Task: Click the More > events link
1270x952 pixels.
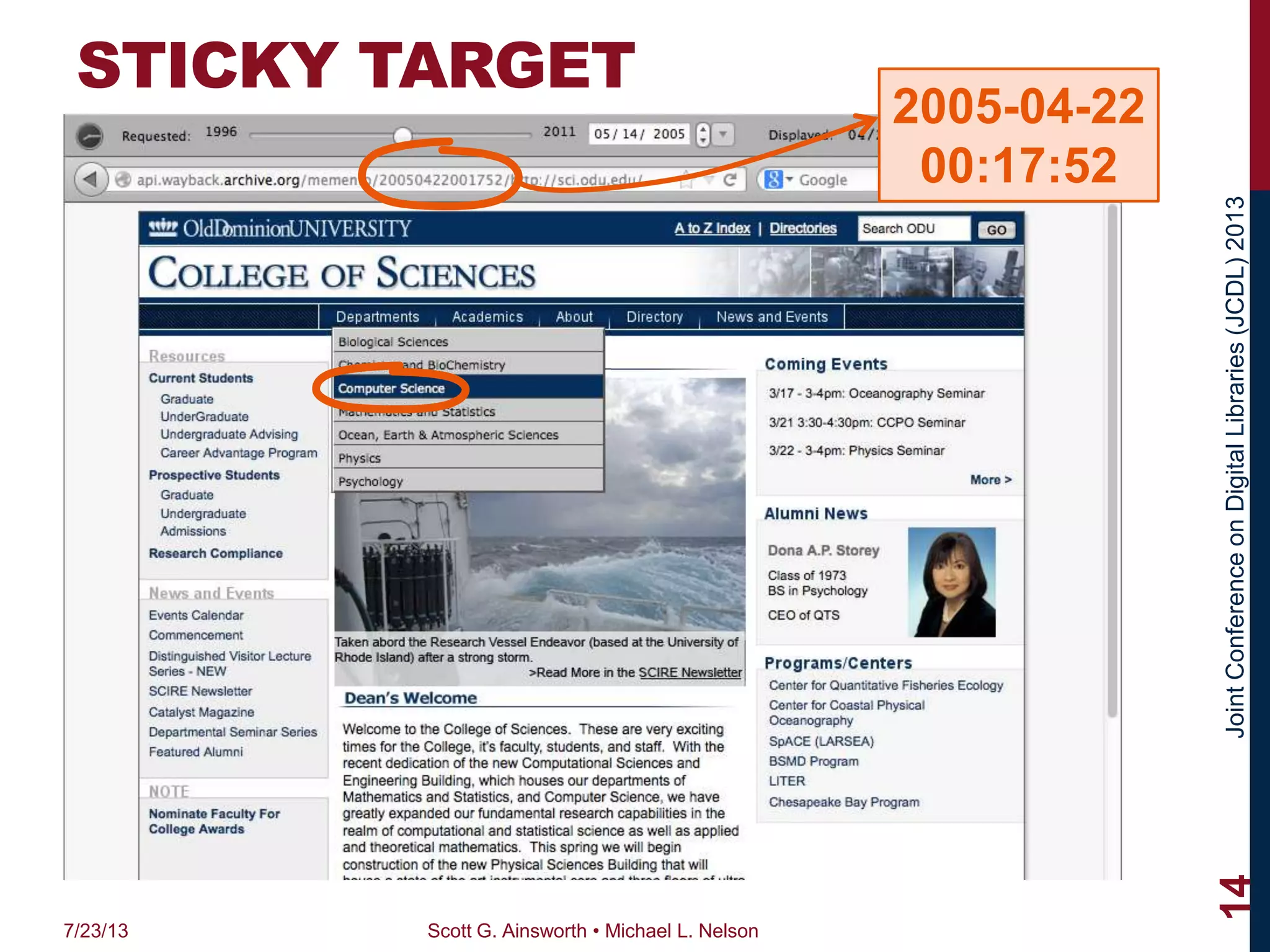Action: 991,480
